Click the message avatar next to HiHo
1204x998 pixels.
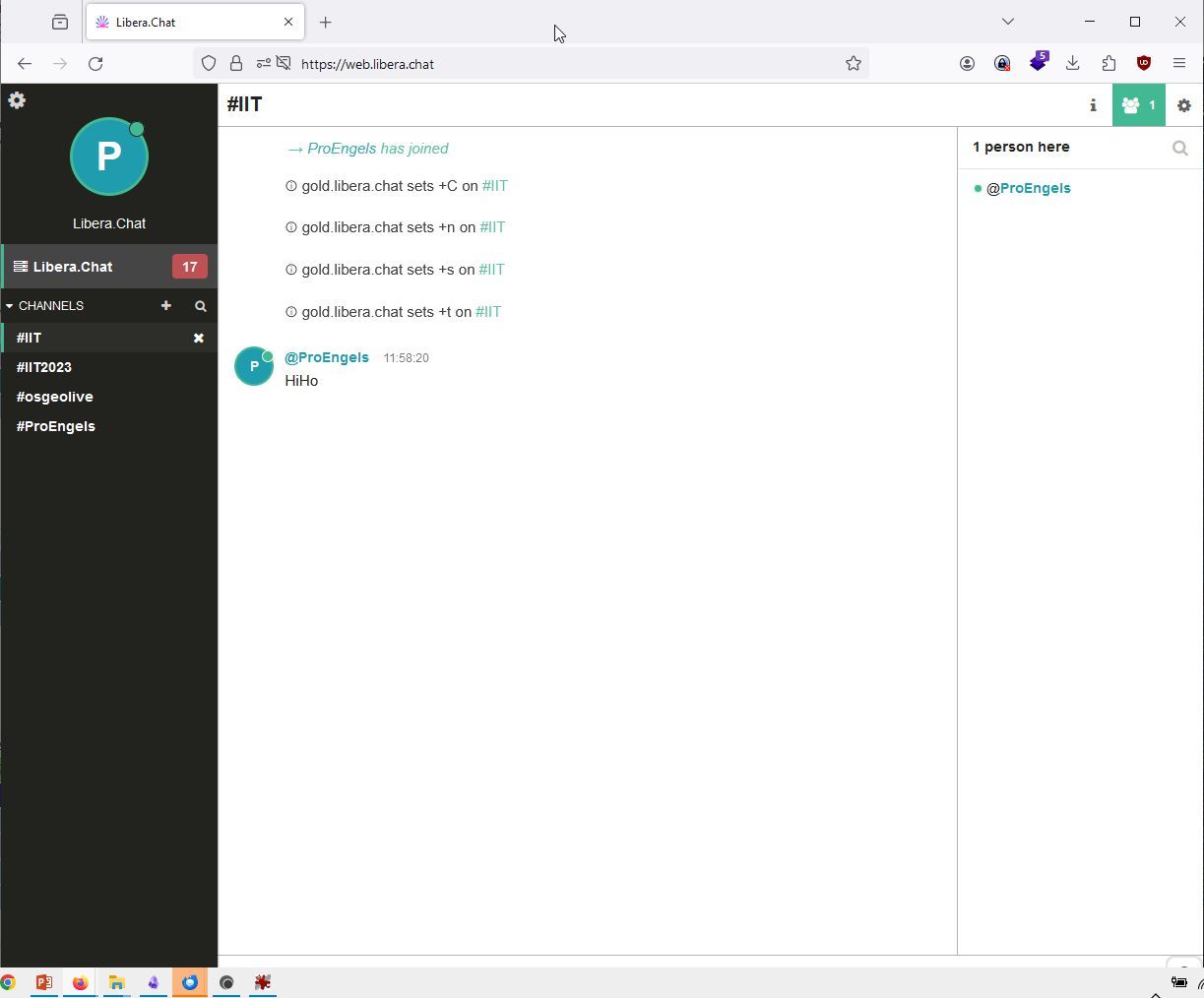pos(254,366)
